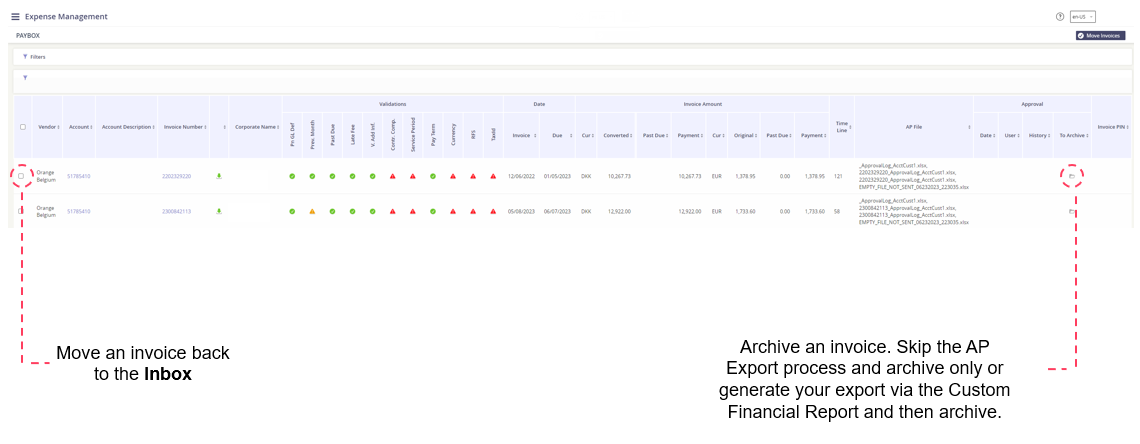Open Contr. Comp. alert for invoice 2202329220
This screenshot has height=444, width=1140.
click(393, 176)
